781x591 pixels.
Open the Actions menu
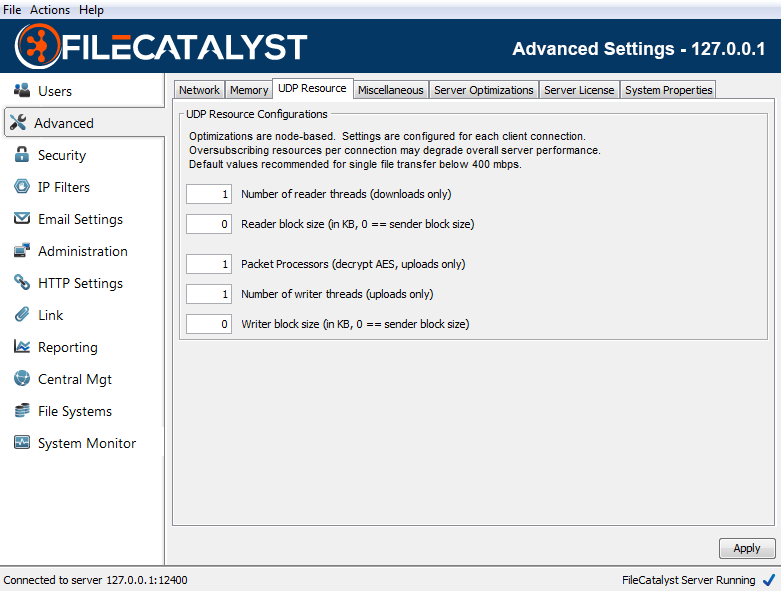click(50, 9)
